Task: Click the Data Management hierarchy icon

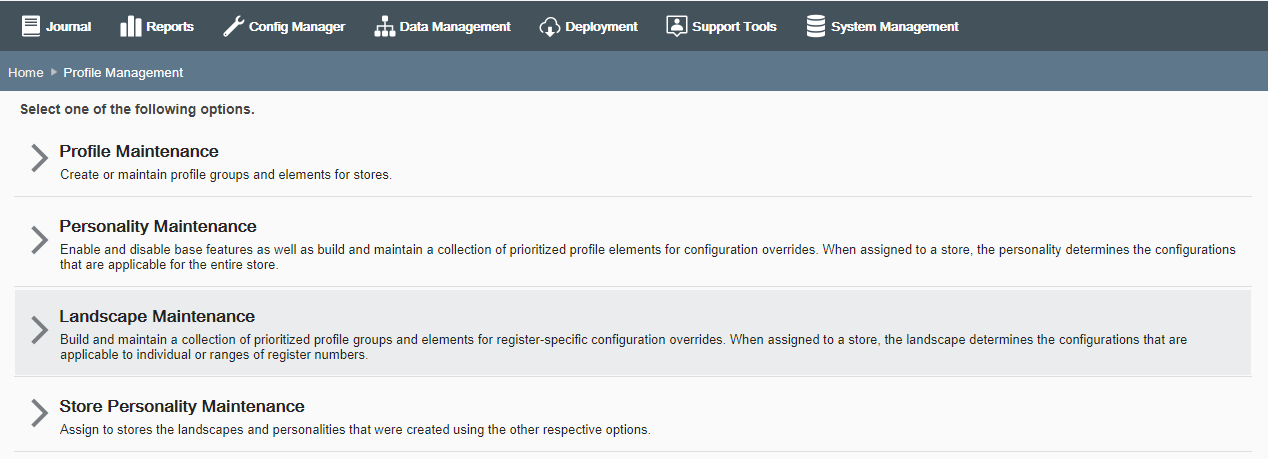Action: [385, 26]
